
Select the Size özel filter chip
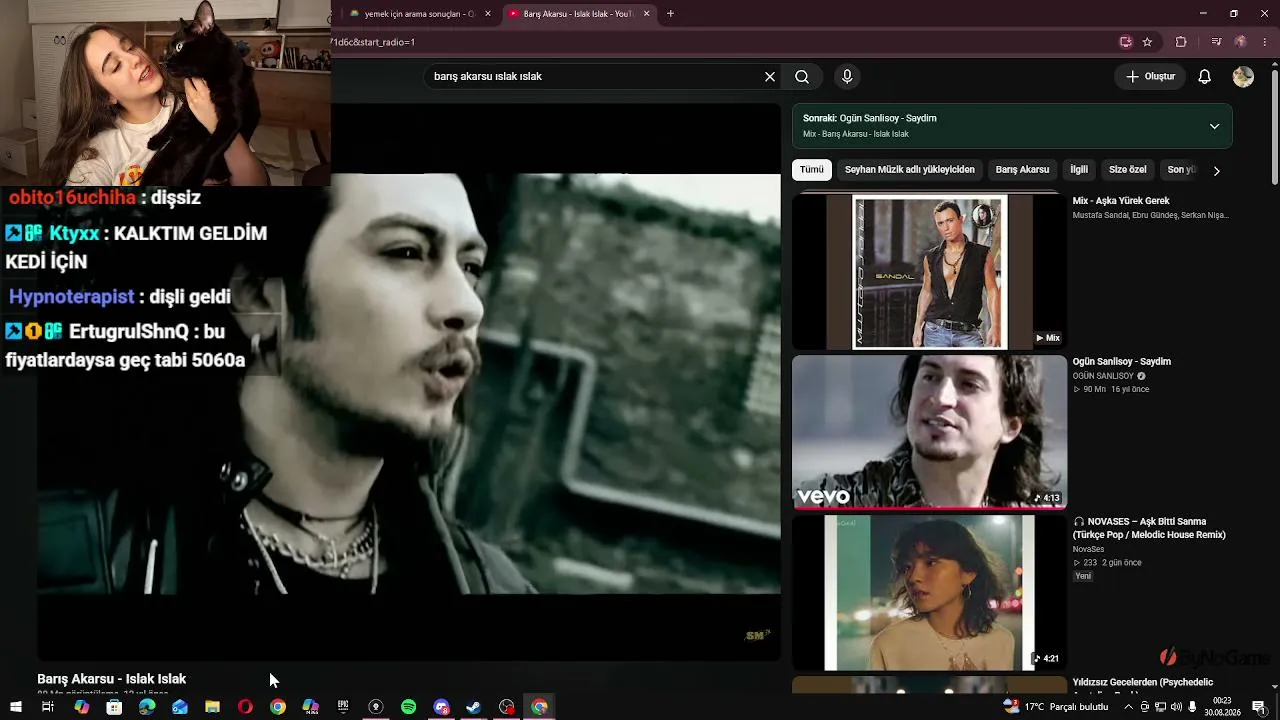(x=1128, y=170)
